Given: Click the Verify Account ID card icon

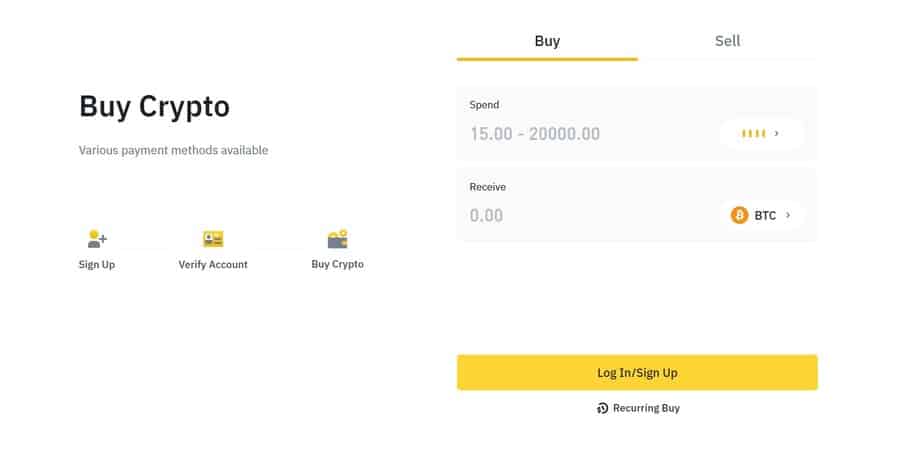Looking at the screenshot, I should pyautogui.click(x=213, y=239).
